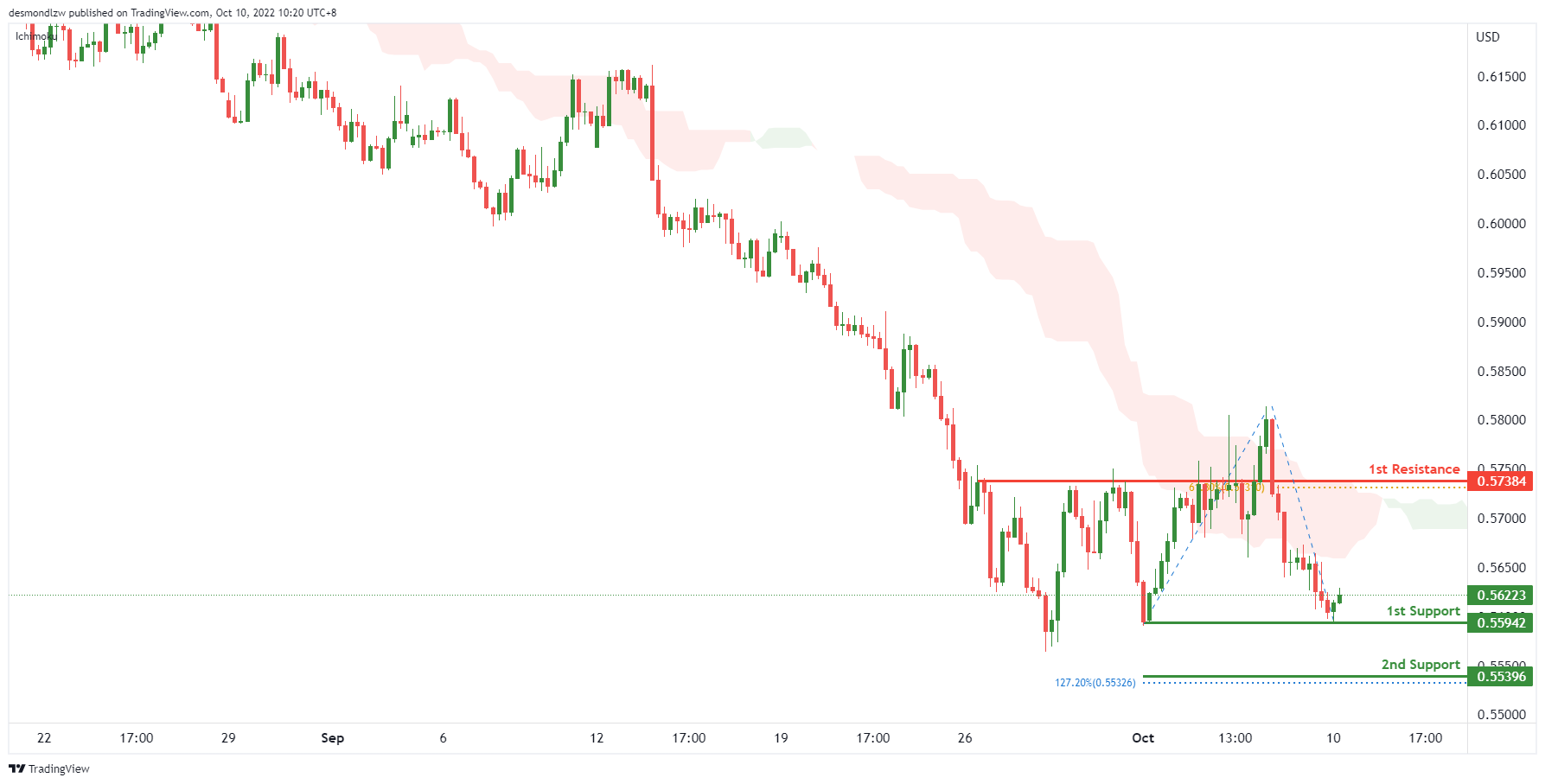The height and width of the screenshot is (784, 1545).
Task: Select the 26 date marker
Action: 965,738
